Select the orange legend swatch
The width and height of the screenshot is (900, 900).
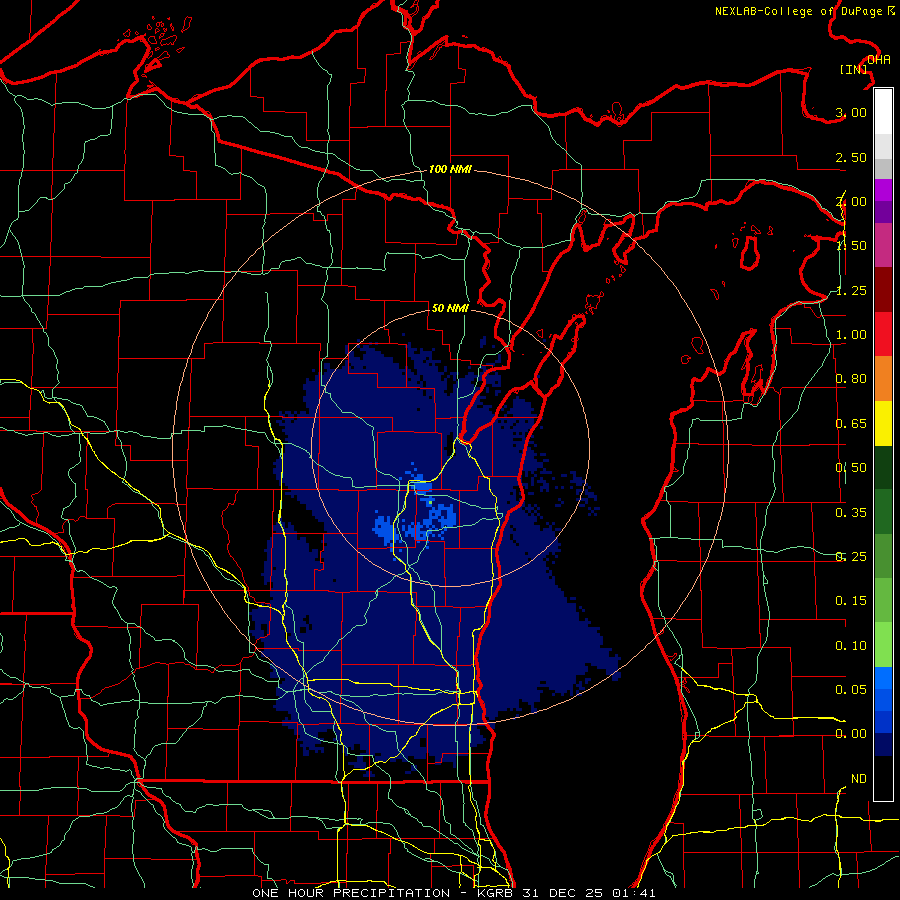[883, 378]
